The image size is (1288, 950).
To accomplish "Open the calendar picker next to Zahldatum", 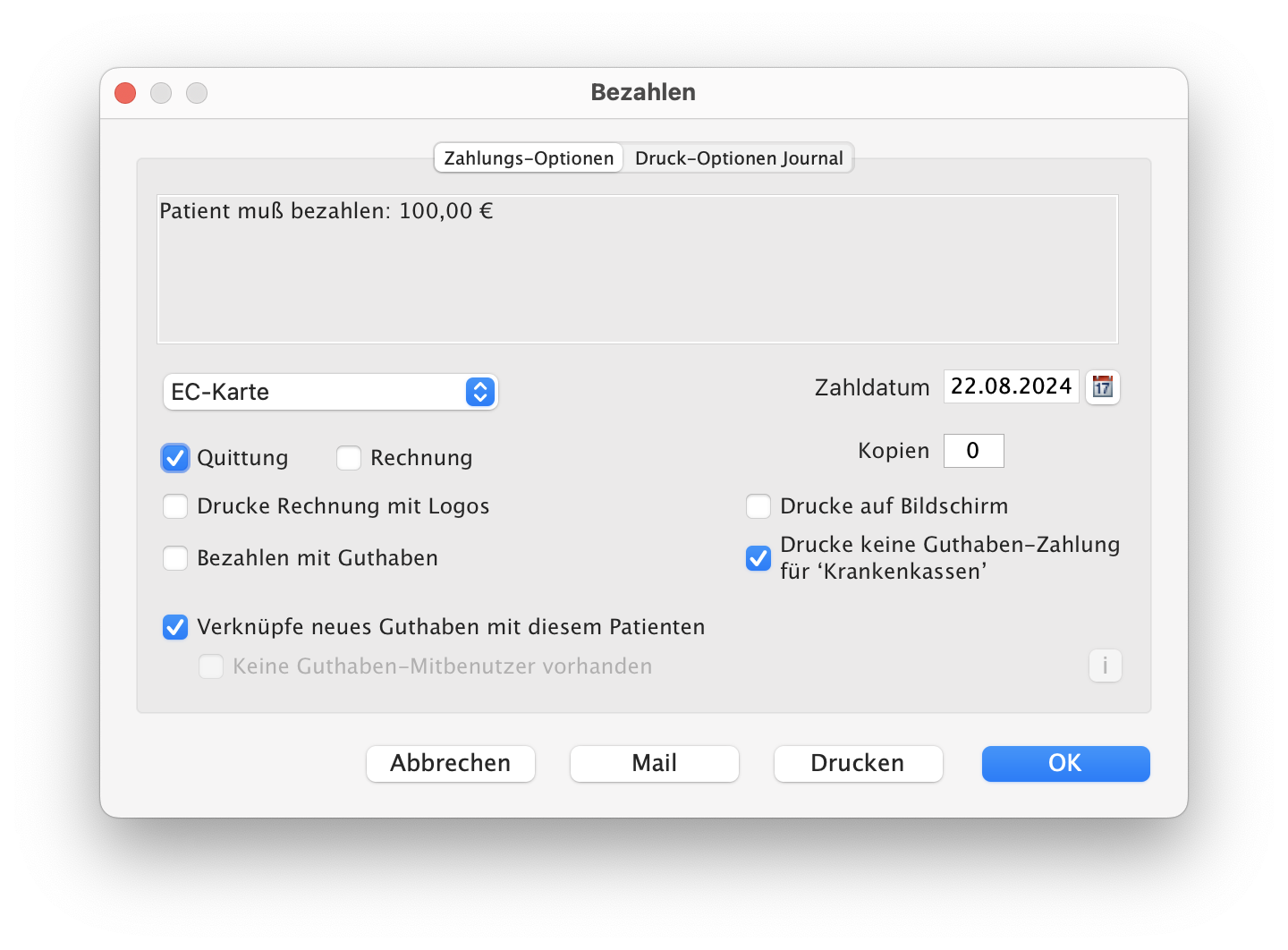I will tap(1102, 387).
